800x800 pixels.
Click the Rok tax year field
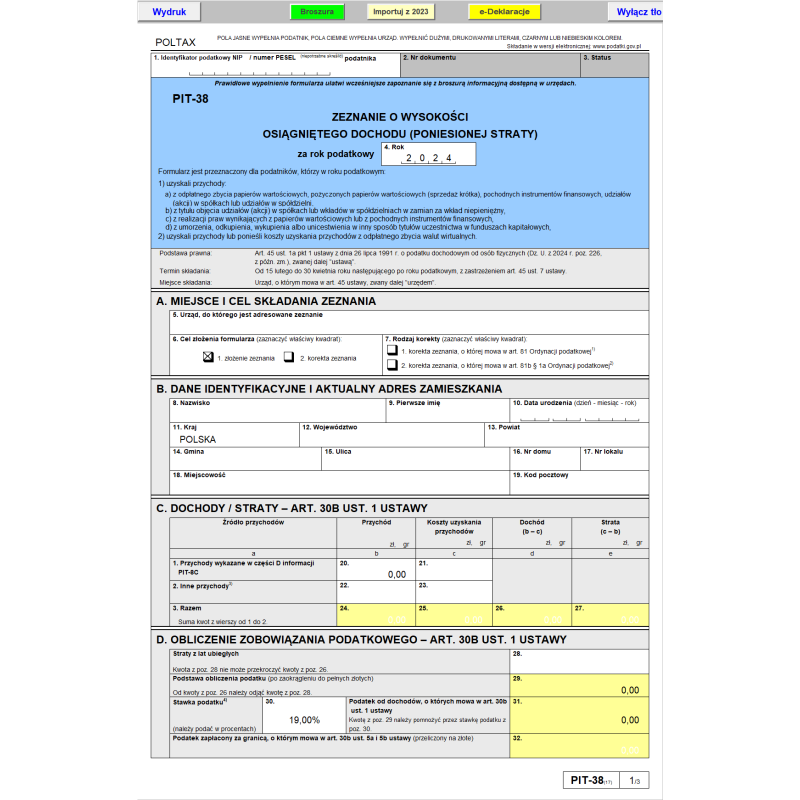428,158
